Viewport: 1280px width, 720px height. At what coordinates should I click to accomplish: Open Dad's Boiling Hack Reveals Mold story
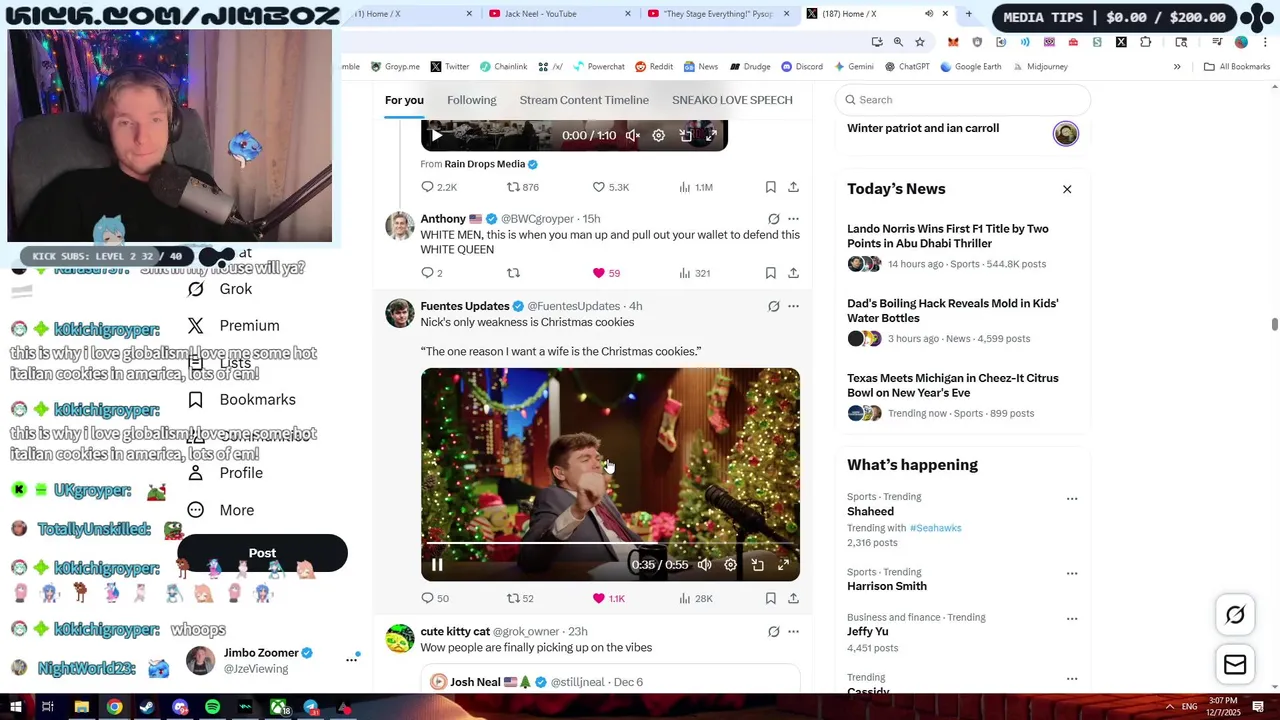[x=952, y=311]
